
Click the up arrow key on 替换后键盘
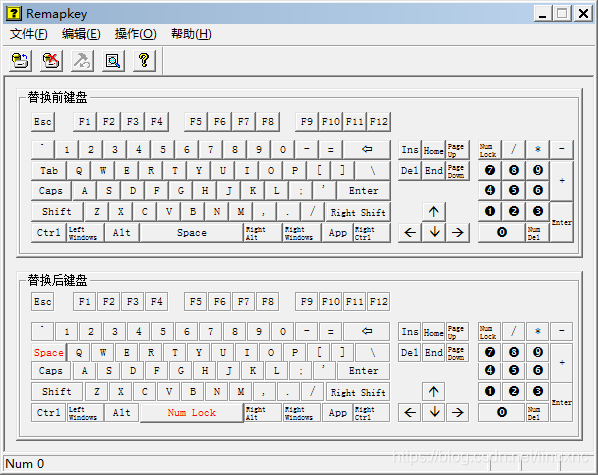(434, 391)
